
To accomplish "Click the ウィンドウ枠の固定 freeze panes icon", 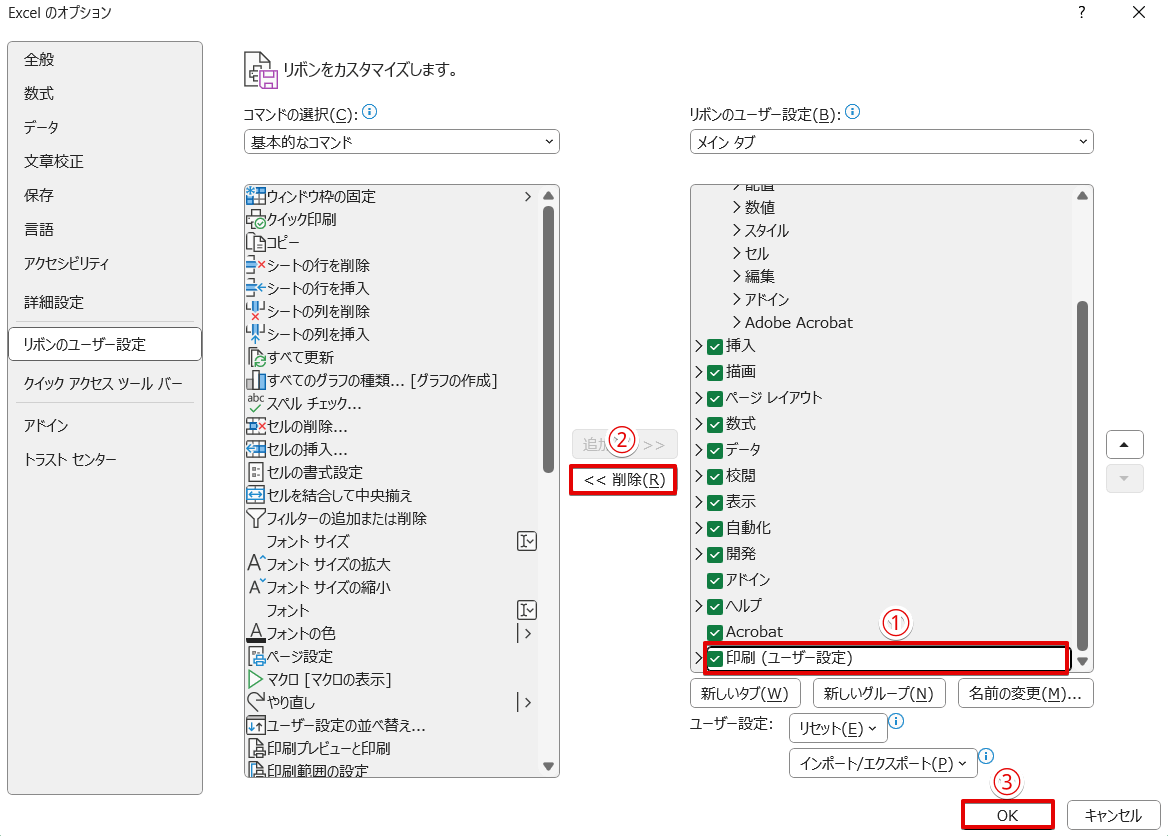I will point(252,195).
